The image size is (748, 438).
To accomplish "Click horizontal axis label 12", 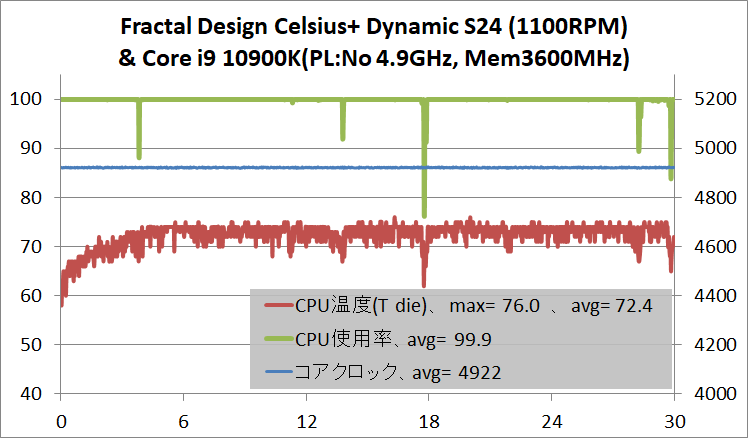I will coord(306,422).
